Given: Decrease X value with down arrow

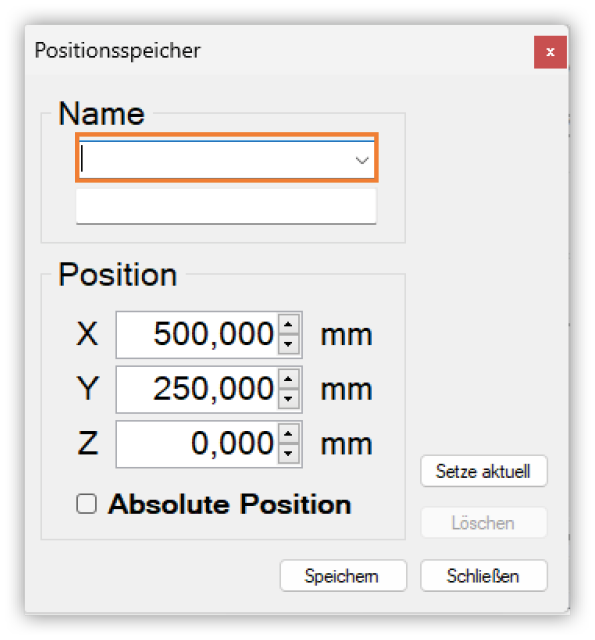Looking at the screenshot, I should 289,344.
